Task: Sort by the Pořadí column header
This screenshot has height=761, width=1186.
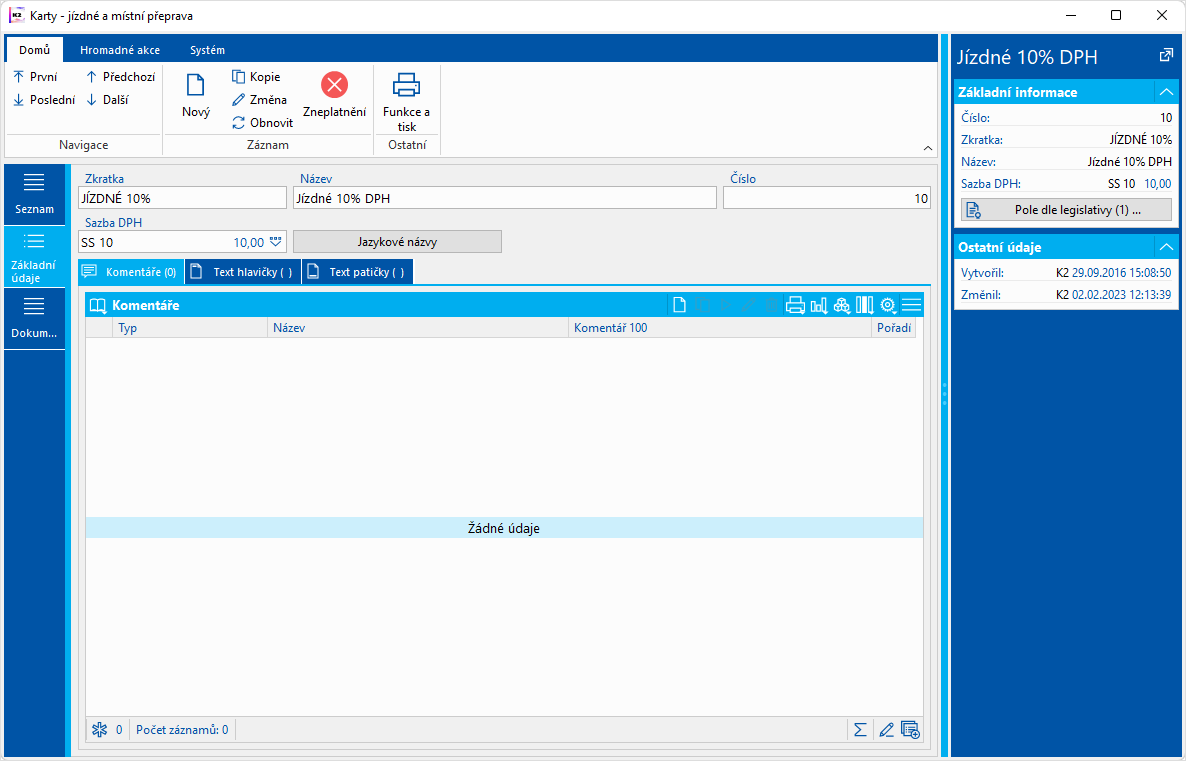Action: [x=893, y=328]
